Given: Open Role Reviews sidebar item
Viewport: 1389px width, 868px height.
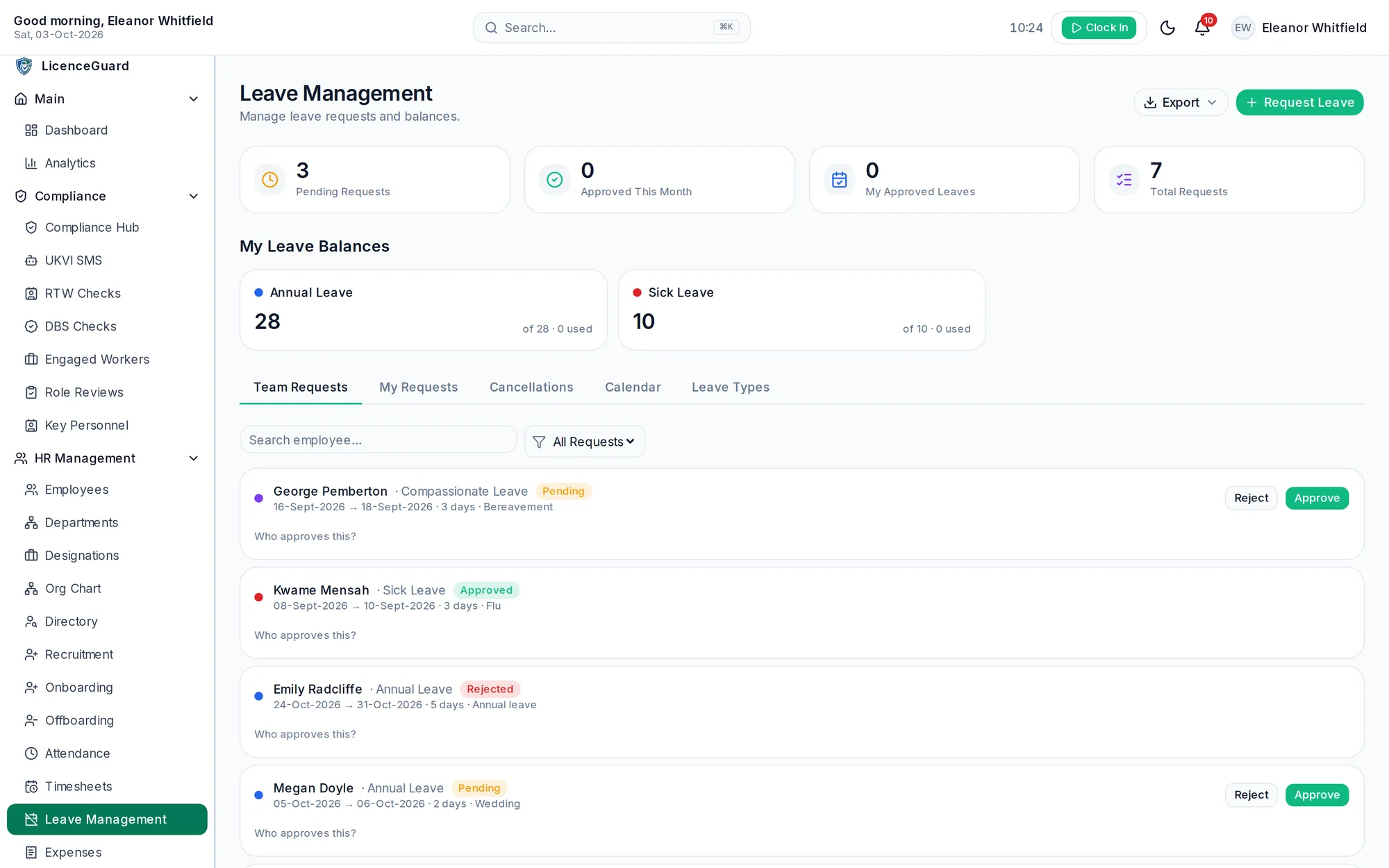Looking at the screenshot, I should click(107, 392).
